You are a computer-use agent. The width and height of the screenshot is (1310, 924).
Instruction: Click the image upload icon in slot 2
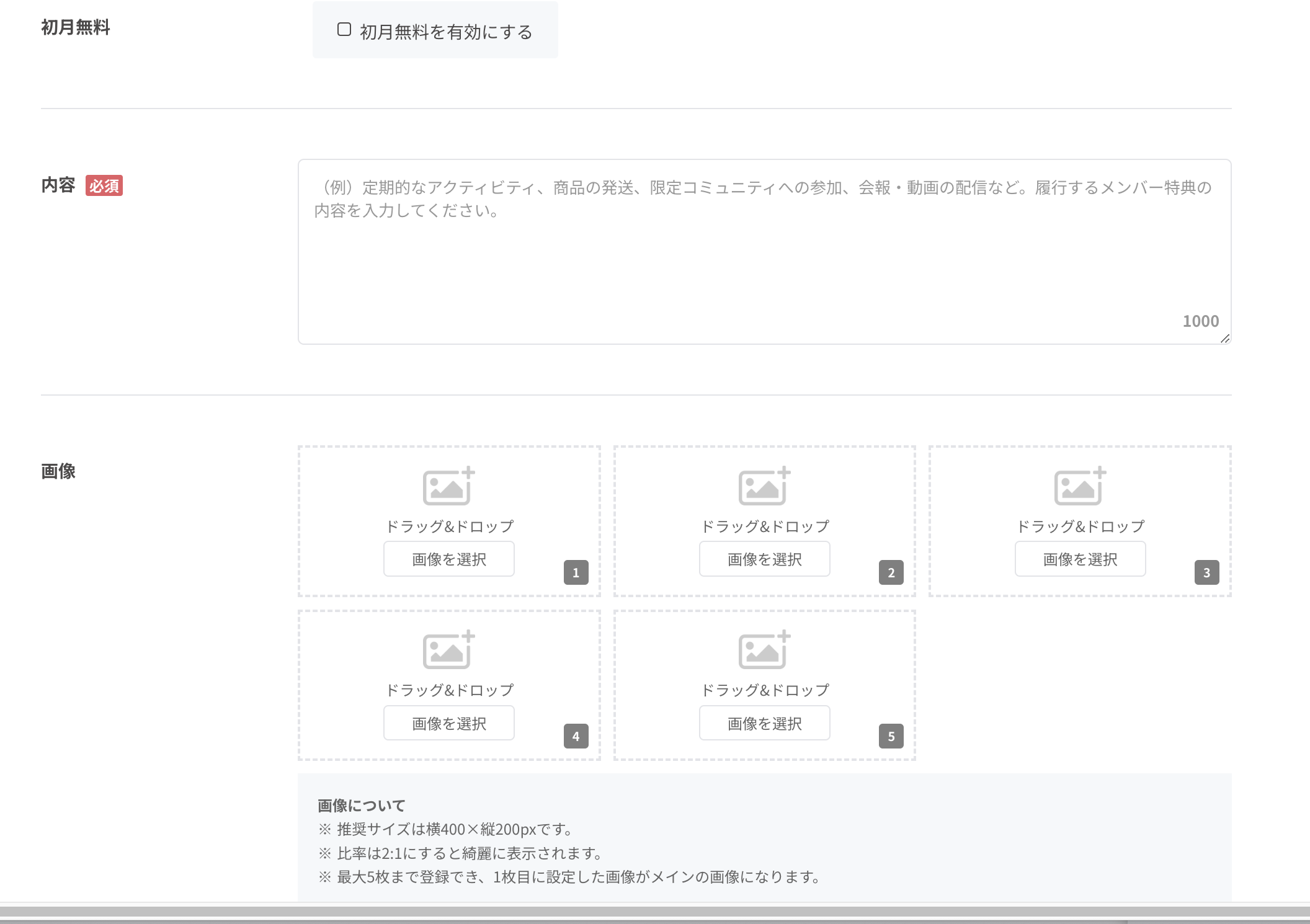pos(764,487)
